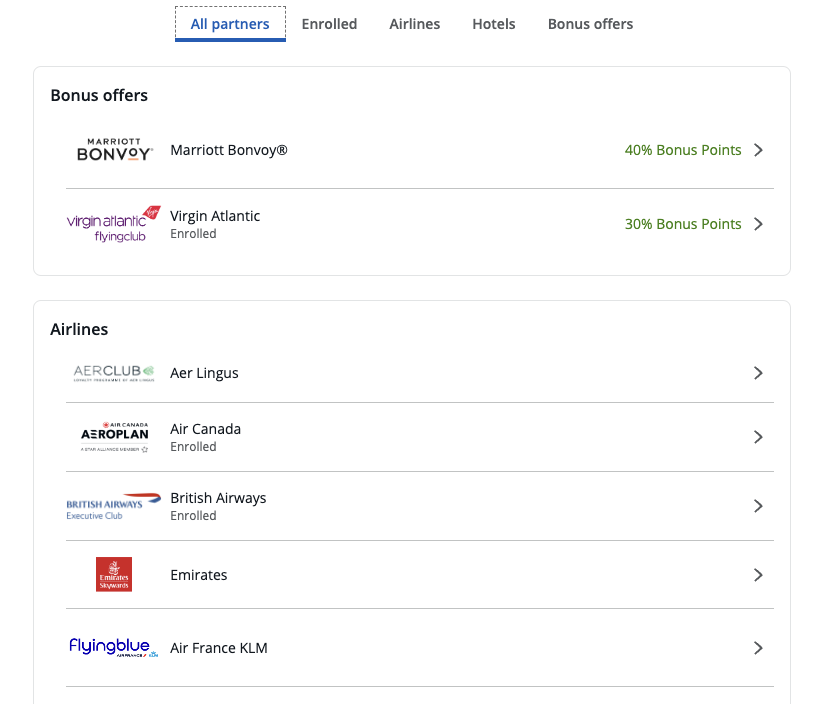820x704 pixels.
Task: Open the British Airways Executive Club logo
Action: pyautogui.click(x=114, y=506)
